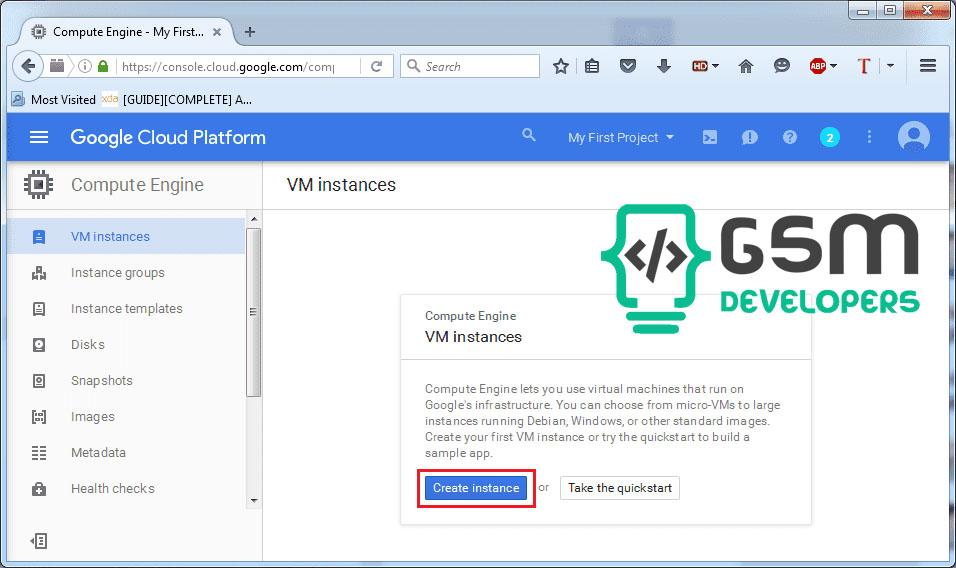Screen dimensions: 956x568
Task: Save page to Pocket icon
Action: 627,66
